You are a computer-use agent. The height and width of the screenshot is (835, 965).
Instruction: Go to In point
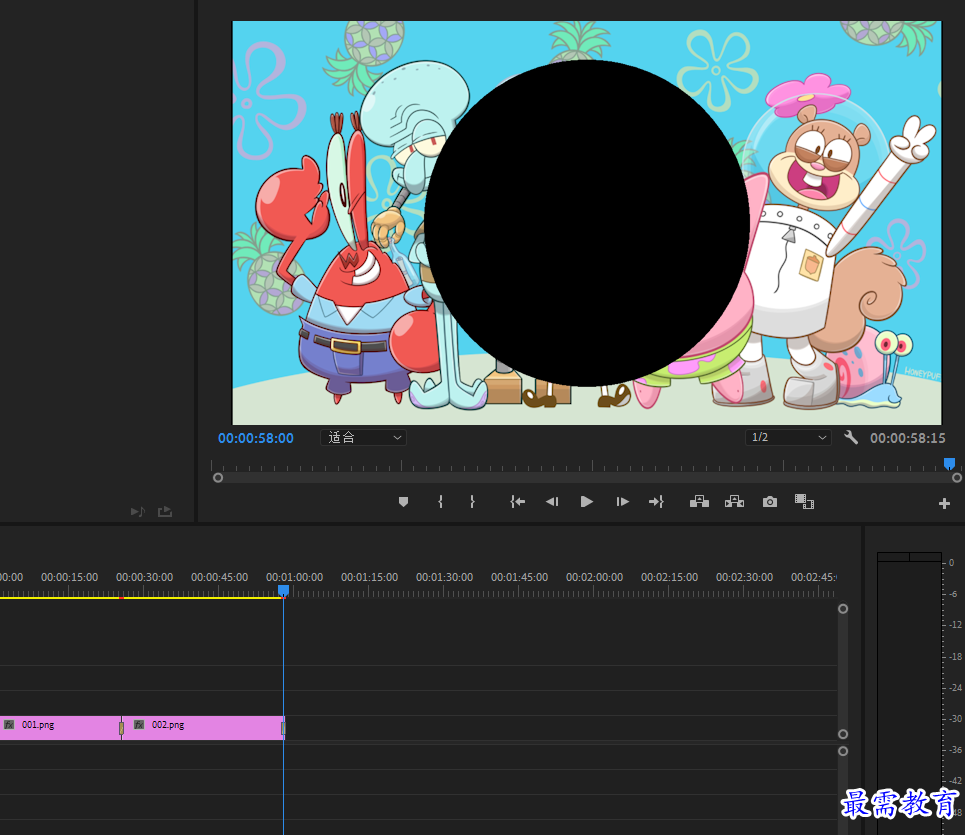pyautogui.click(x=517, y=502)
